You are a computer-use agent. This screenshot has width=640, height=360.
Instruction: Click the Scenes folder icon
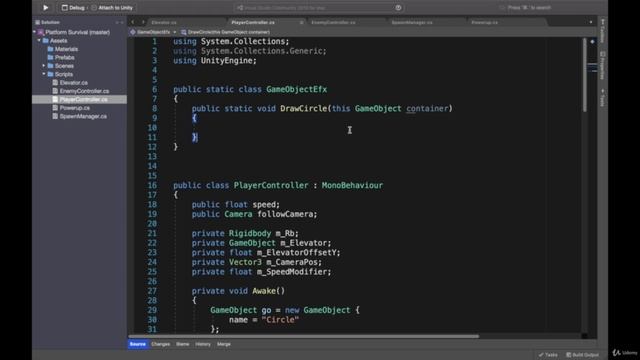51,66
